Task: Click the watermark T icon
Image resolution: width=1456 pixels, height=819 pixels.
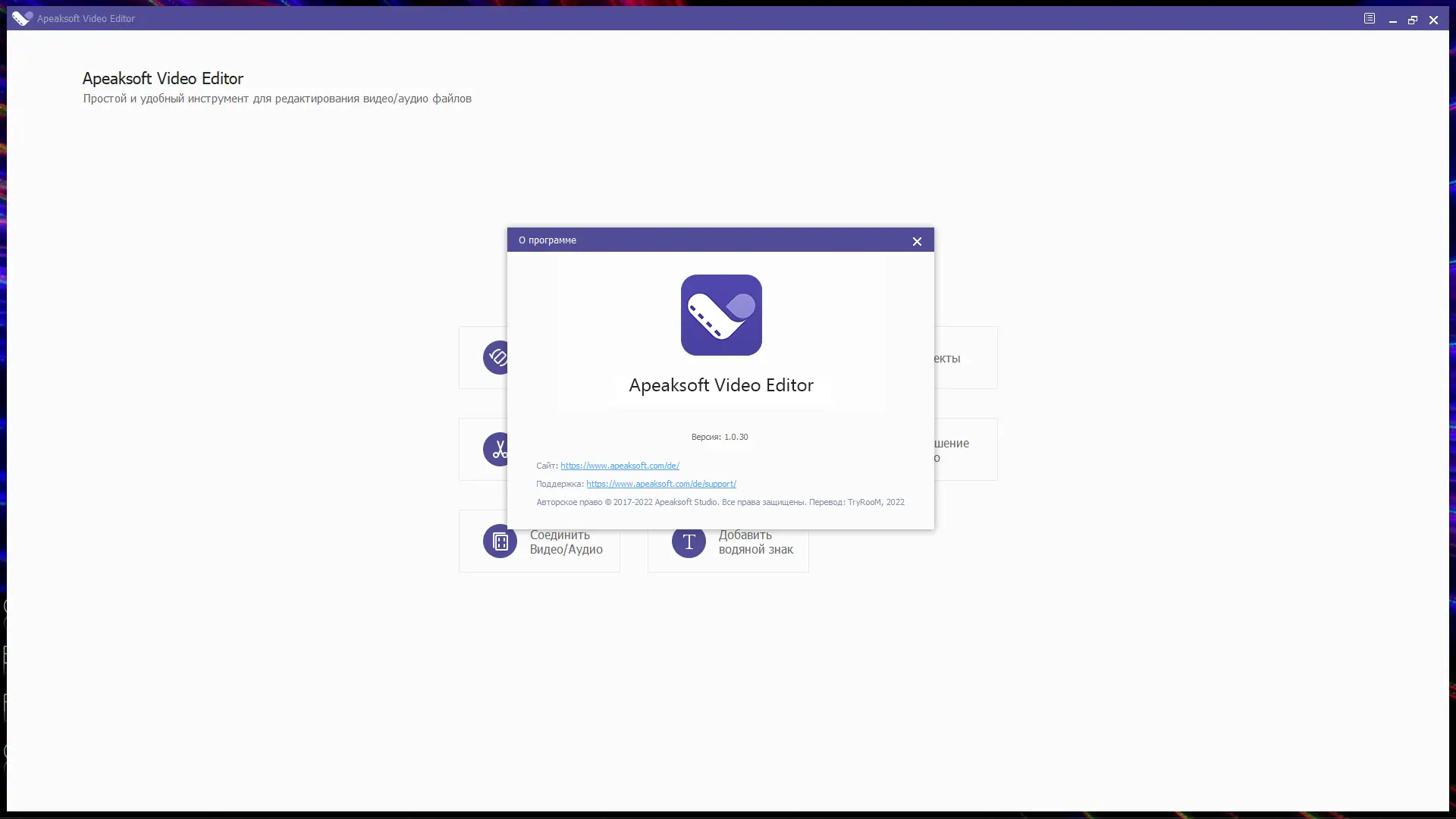Action: tap(689, 541)
